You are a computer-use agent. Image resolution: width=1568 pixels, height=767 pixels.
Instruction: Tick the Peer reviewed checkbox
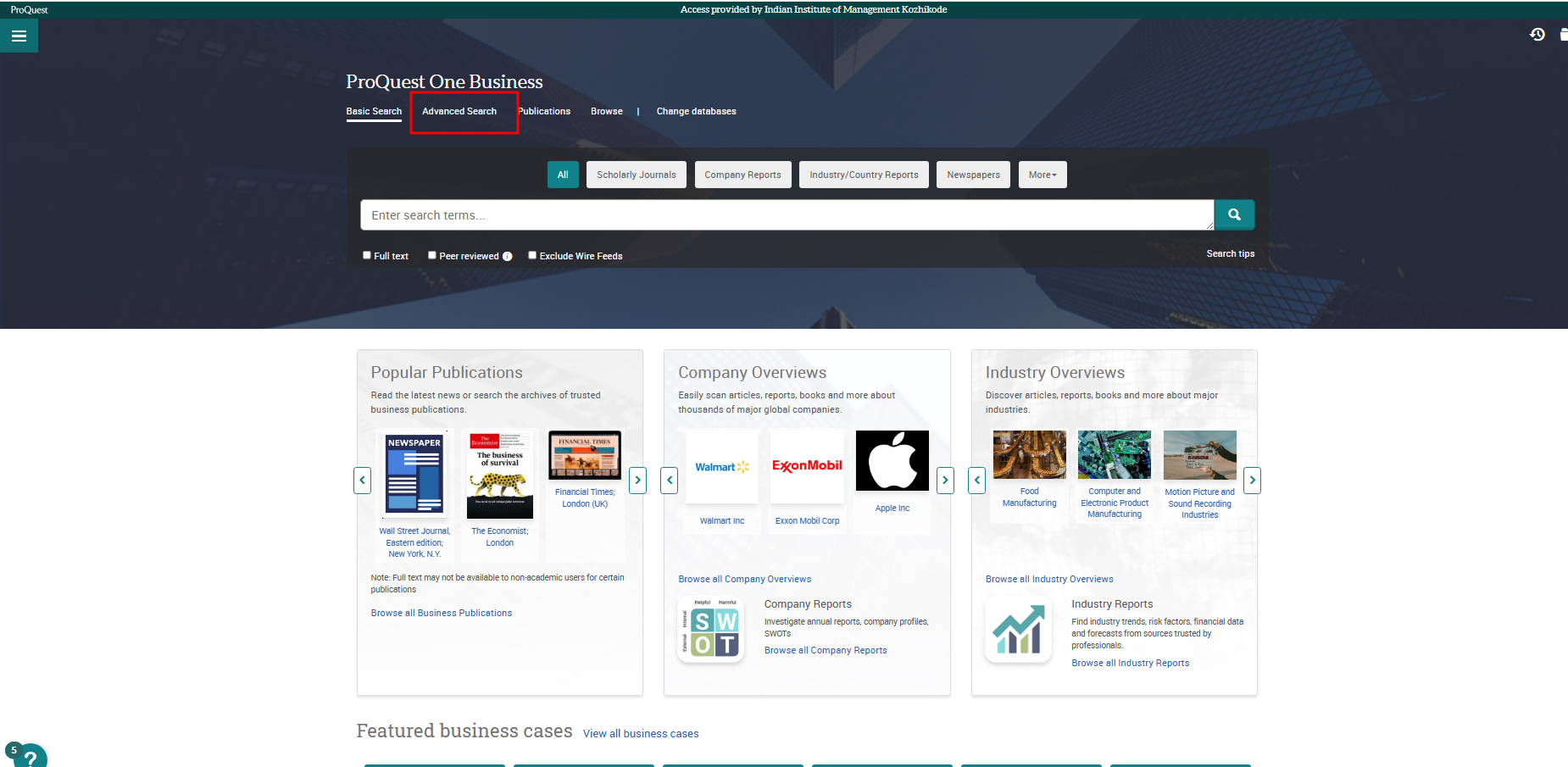432,255
